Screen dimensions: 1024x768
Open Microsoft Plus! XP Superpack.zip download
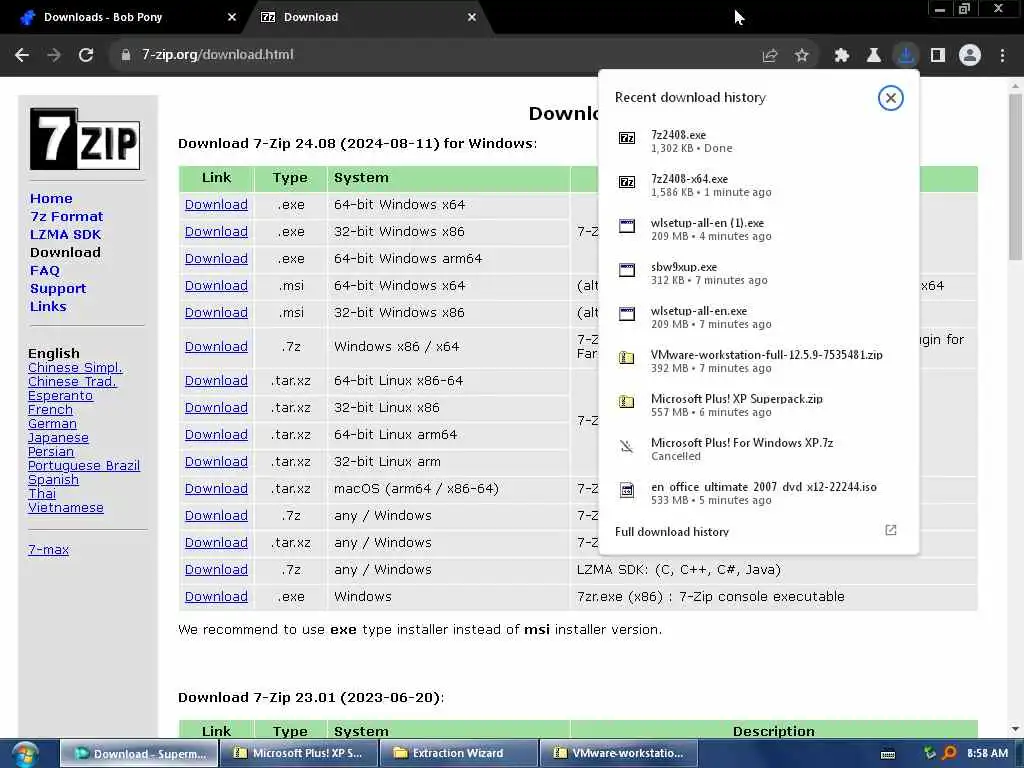[758, 405]
